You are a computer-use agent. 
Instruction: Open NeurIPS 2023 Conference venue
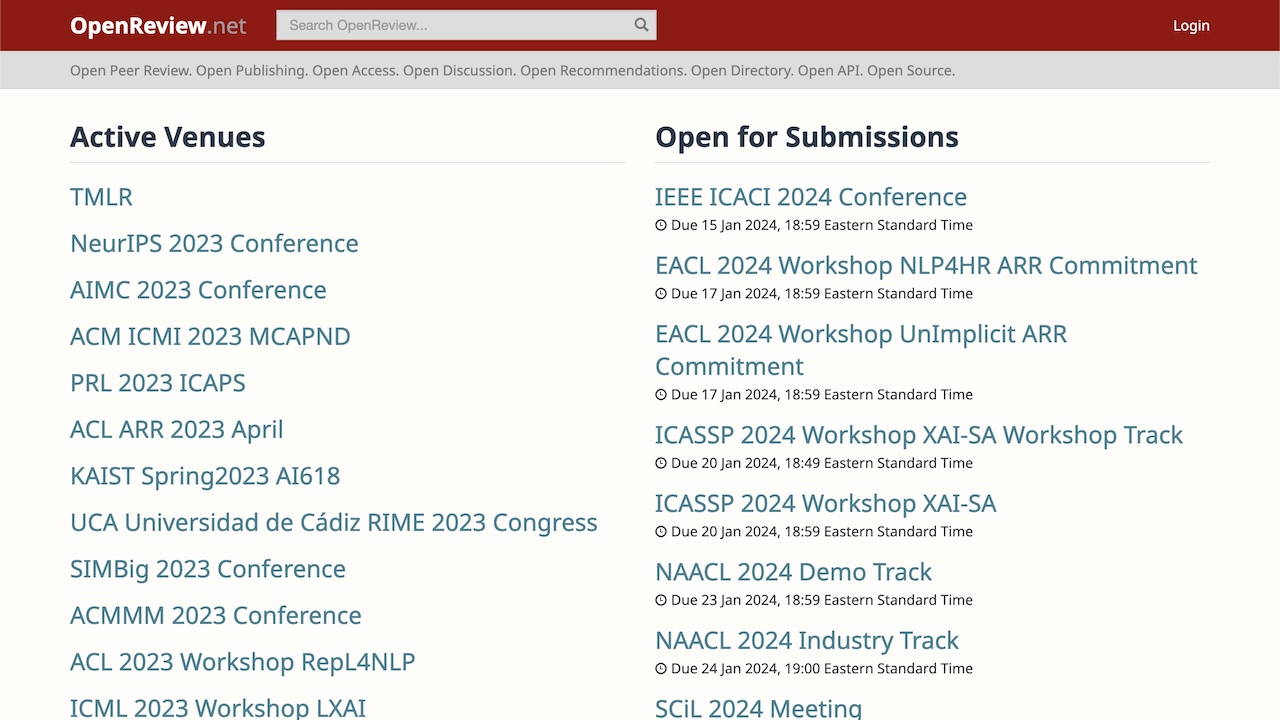pyautogui.click(x=214, y=243)
